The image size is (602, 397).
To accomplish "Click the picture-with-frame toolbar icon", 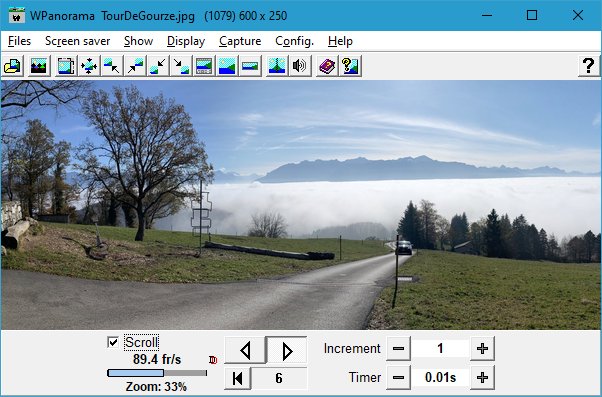I will (x=66, y=66).
